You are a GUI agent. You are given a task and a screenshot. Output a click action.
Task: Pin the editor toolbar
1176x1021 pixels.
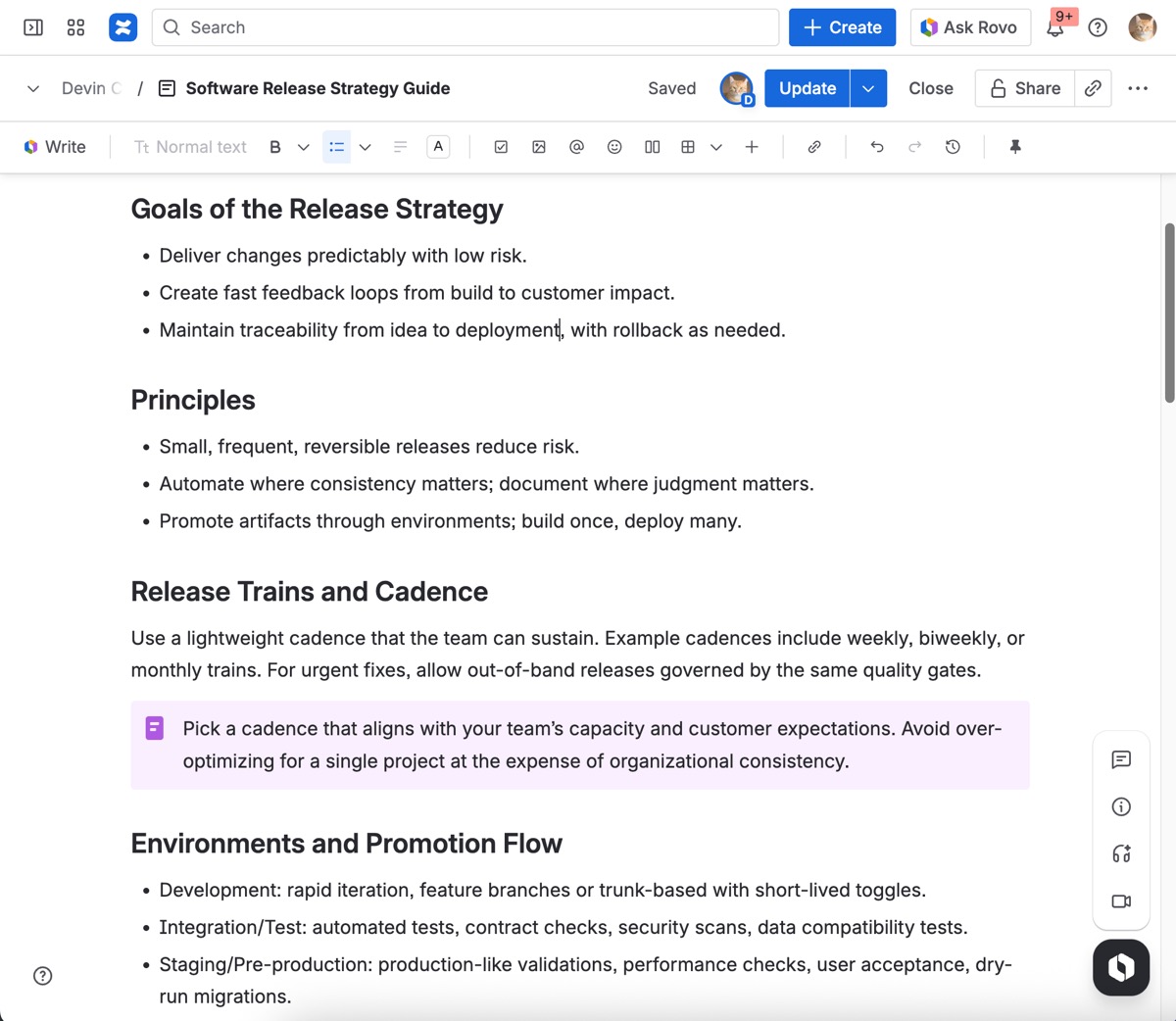tap(1014, 146)
